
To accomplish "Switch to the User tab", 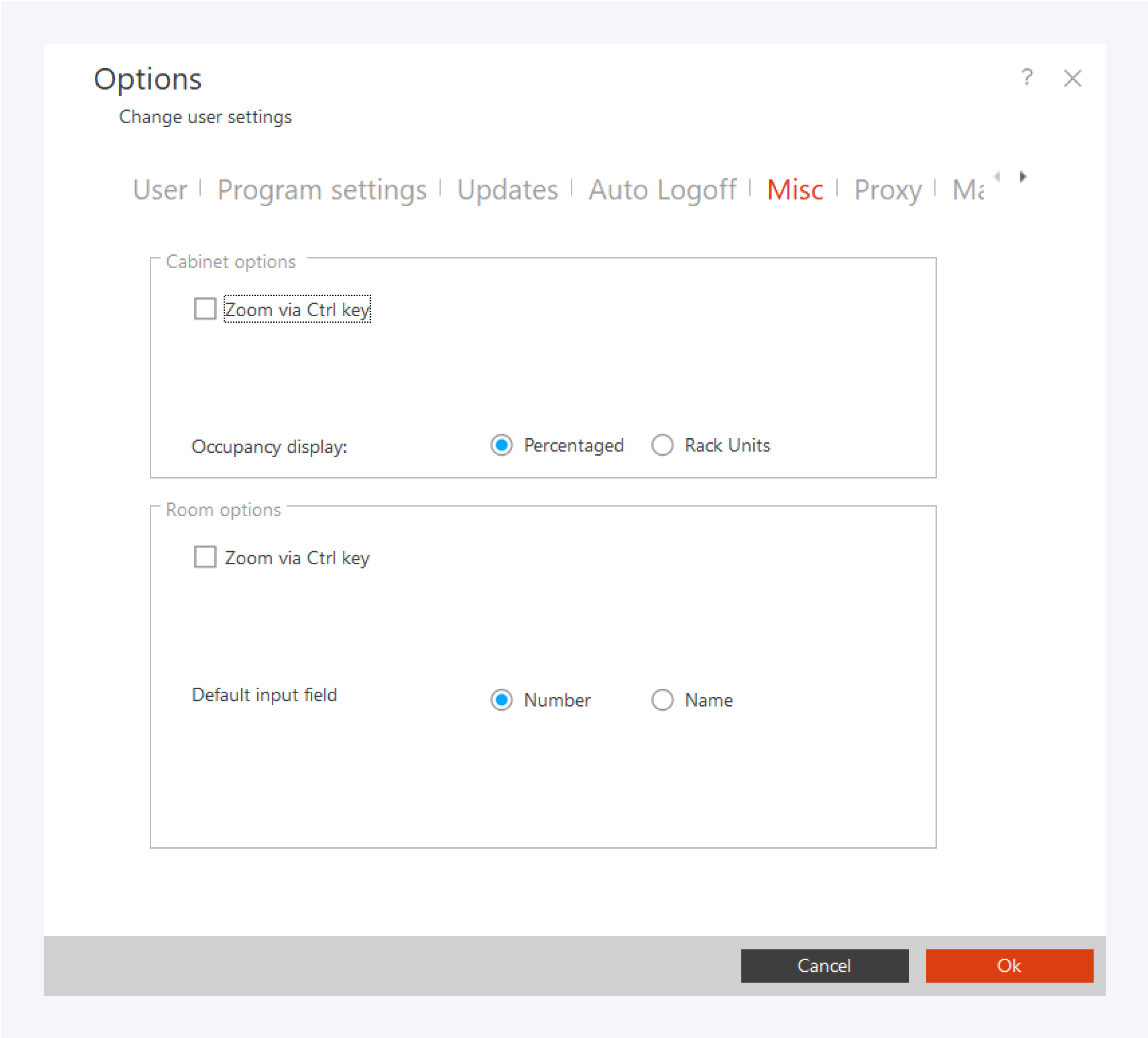I will [160, 190].
